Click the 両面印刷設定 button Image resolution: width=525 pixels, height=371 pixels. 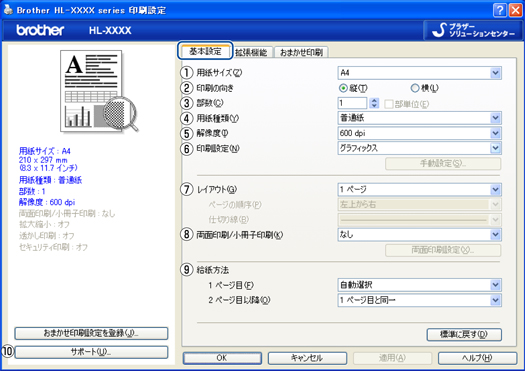(443, 250)
